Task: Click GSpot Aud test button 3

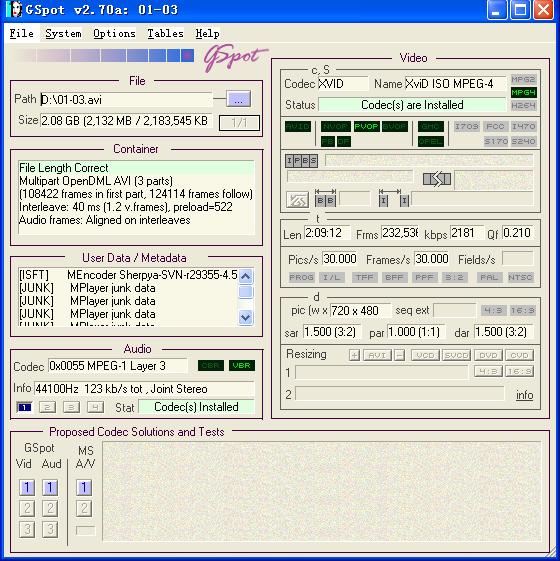Action: [x=50, y=530]
